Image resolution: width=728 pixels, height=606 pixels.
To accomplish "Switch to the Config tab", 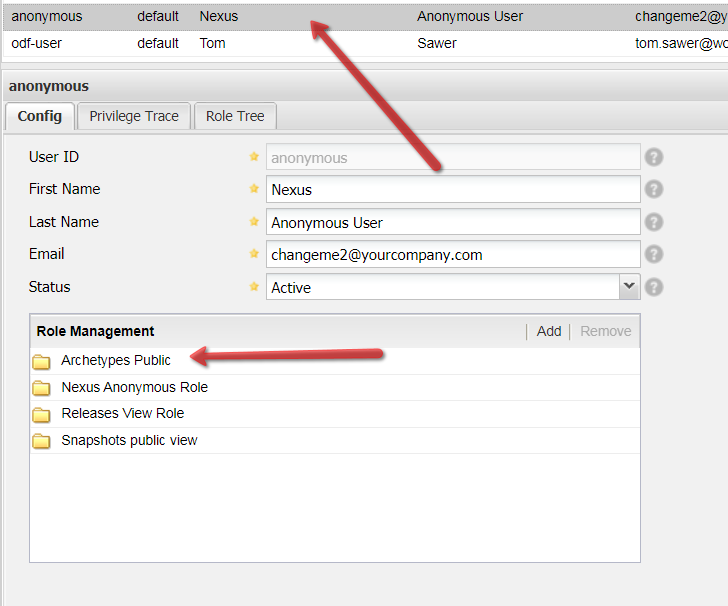I will click(39, 116).
